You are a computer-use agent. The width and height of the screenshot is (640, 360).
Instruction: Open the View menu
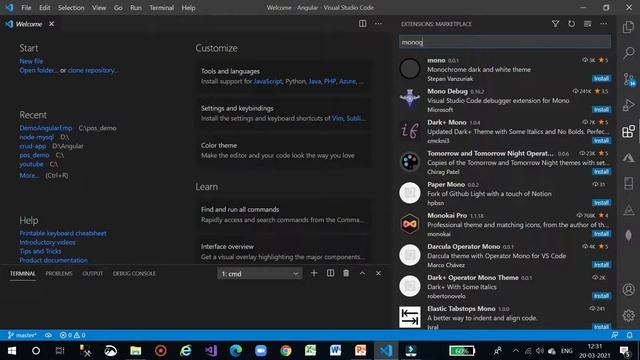(x=99, y=8)
